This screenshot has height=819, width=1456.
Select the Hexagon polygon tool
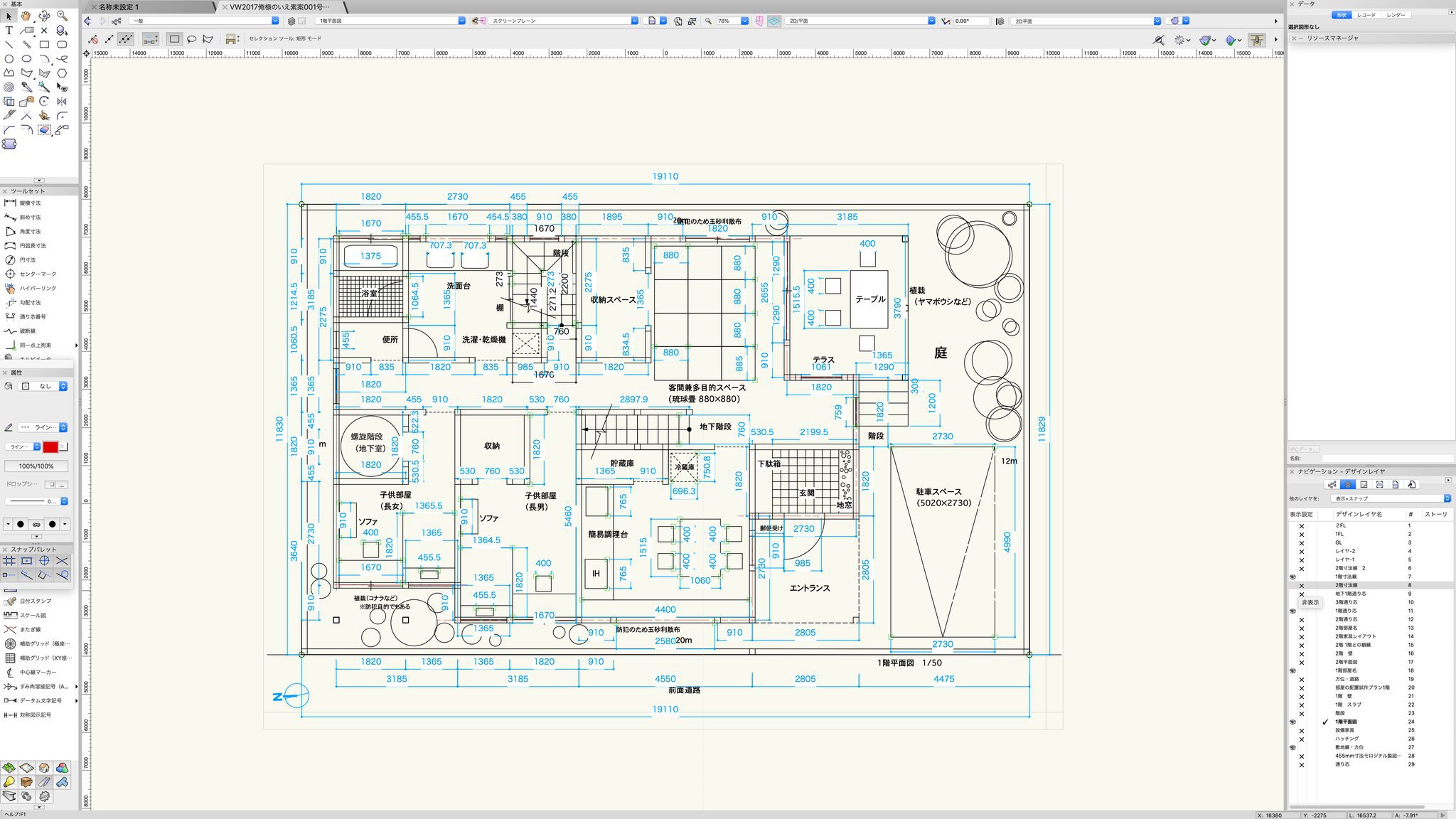click(x=62, y=73)
